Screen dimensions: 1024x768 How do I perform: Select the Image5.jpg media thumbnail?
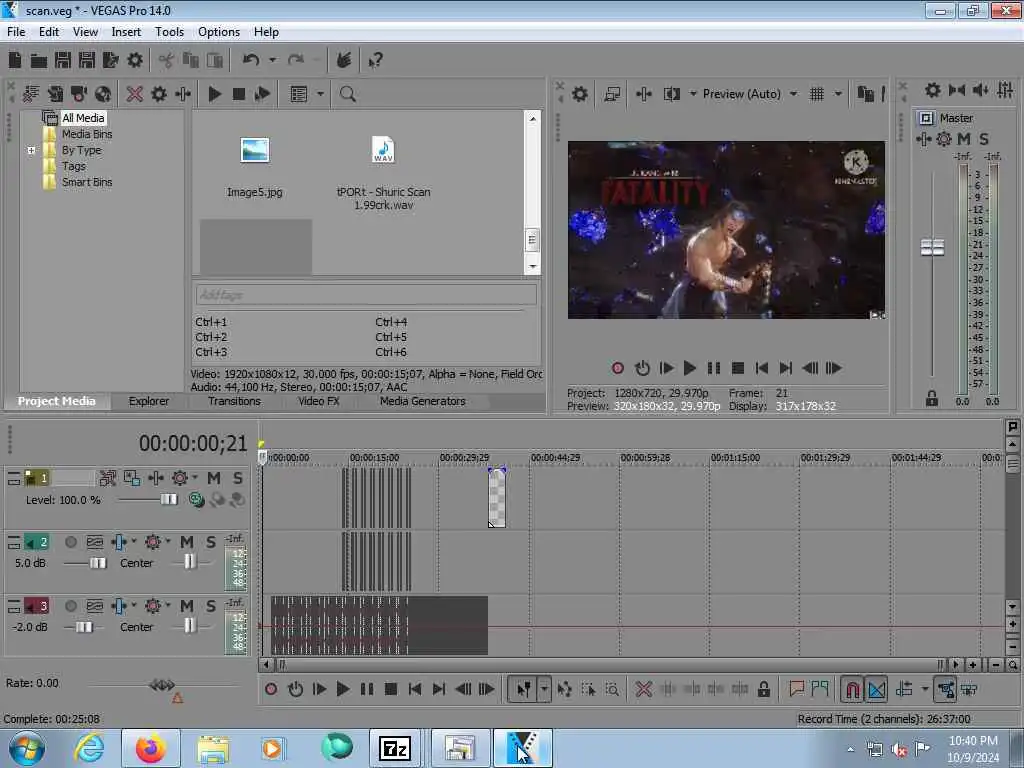click(255, 150)
